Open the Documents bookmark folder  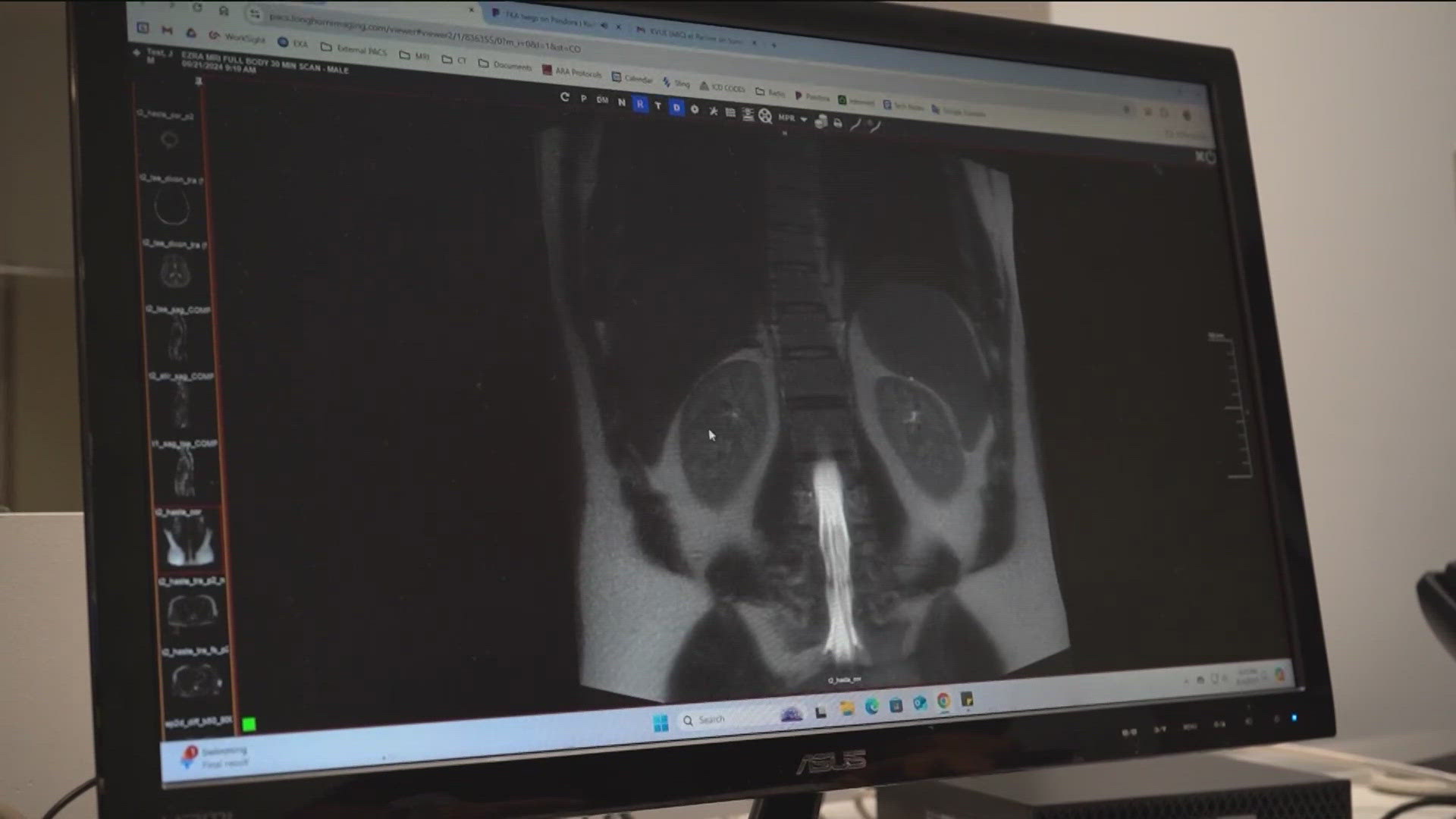pos(505,65)
